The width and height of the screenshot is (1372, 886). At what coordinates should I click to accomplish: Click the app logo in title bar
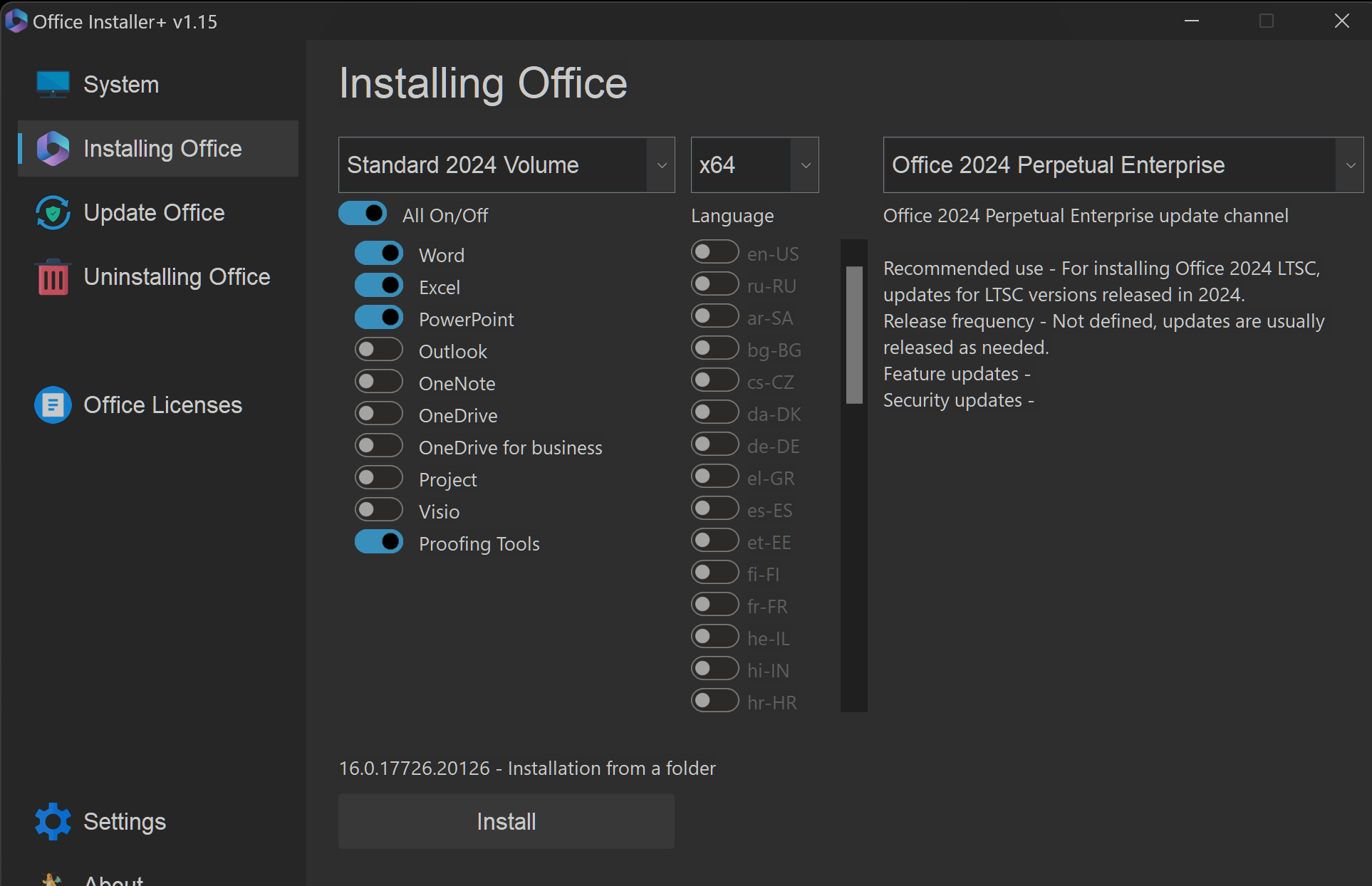click(x=16, y=21)
